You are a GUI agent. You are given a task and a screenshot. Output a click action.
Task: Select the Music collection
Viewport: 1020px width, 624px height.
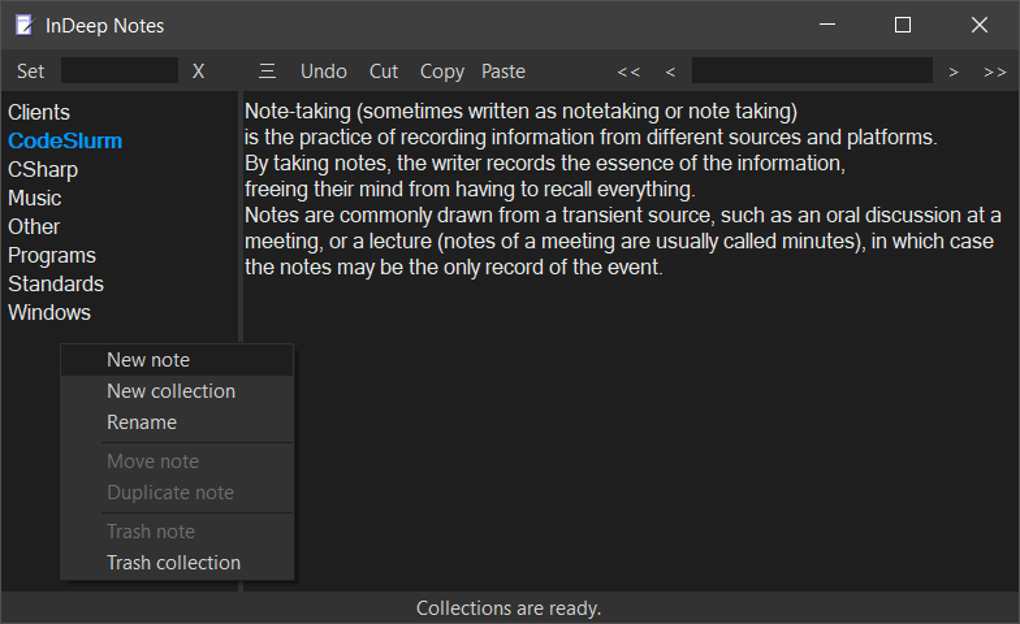pyautogui.click(x=34, y=197)
